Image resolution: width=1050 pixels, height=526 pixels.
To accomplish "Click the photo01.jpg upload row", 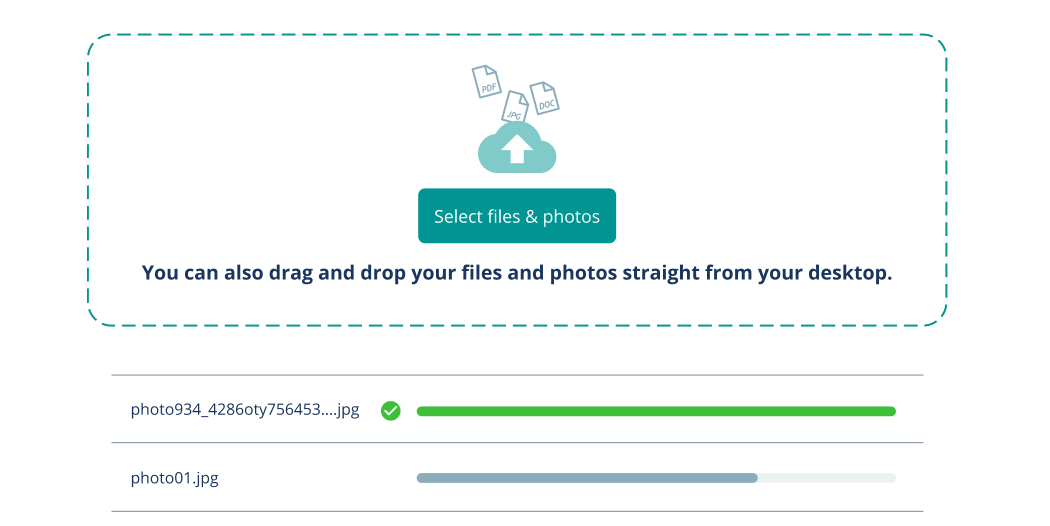I will pyautogui.click(x=517, y=477).
